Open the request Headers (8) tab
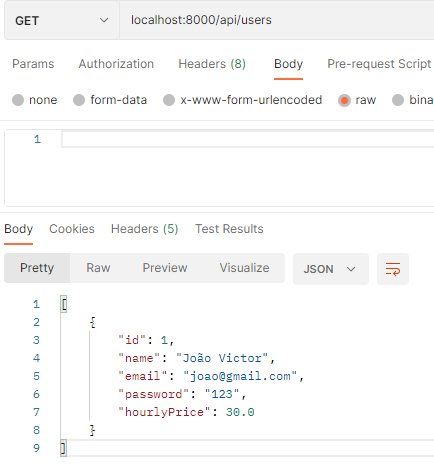The image size is (434, 467). [x=212, y=64]
